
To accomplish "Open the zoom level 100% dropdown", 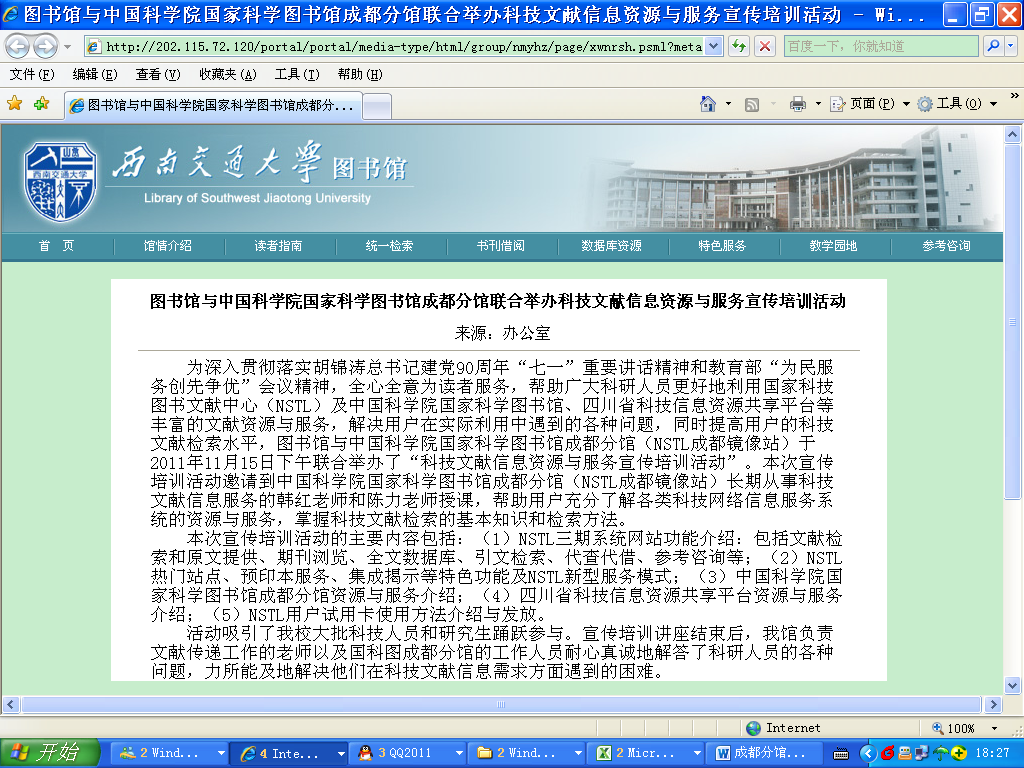I will (x=994, y=728).
